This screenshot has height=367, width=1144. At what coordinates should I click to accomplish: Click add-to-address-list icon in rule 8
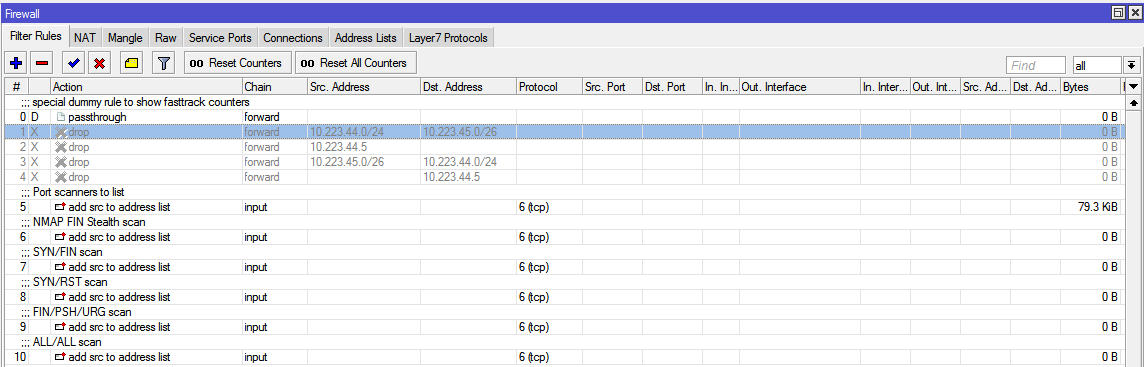(x=61, y=297)
